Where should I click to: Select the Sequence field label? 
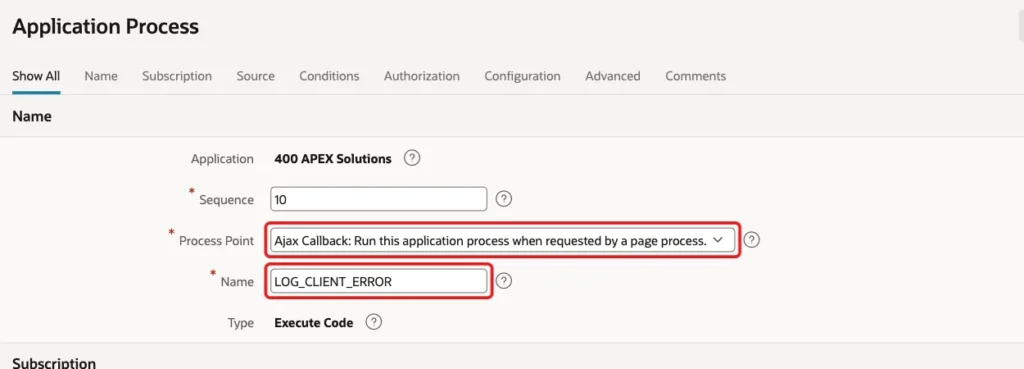coord(226,200)
